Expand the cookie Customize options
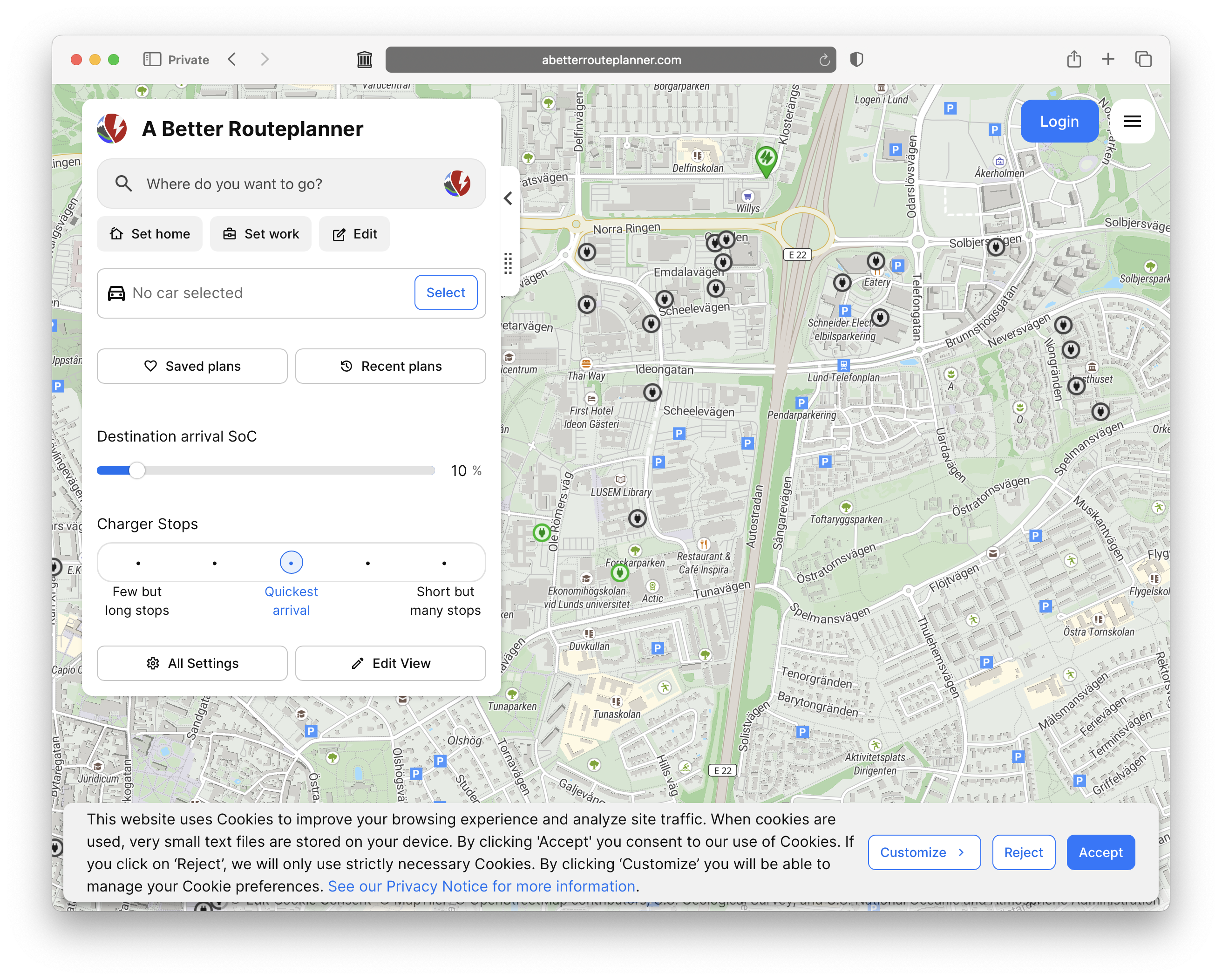Viewport: 1222px width, 980px height. [x=924, y=852]
